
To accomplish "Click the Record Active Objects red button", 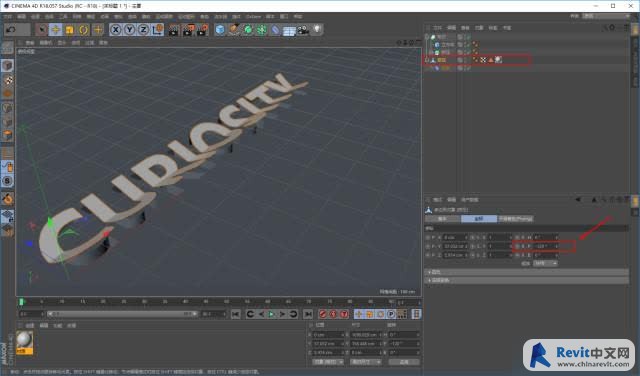I will coord(323,314).
